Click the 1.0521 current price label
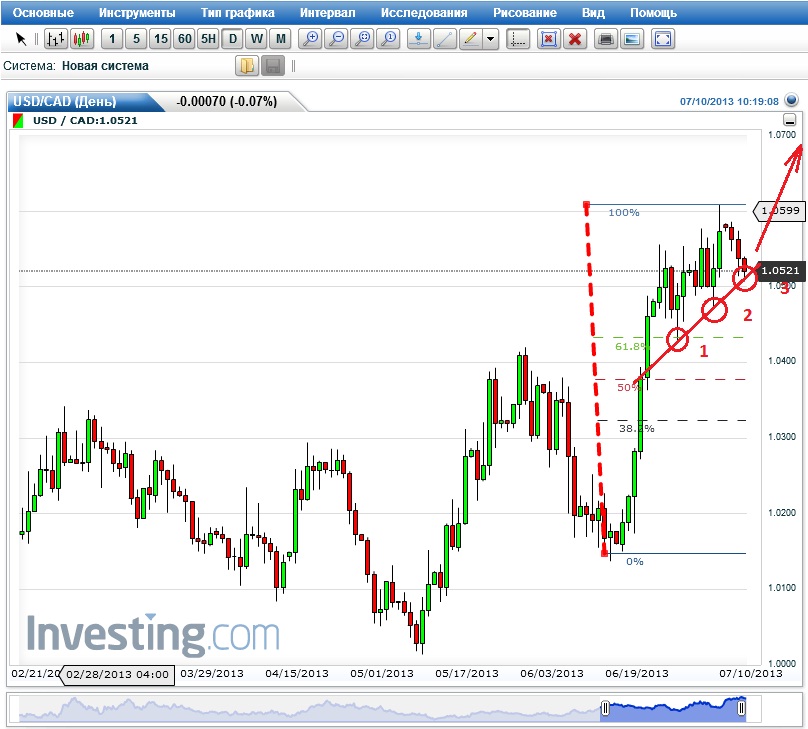This screenshot has width=808, height=729. (x=780, y=270)
